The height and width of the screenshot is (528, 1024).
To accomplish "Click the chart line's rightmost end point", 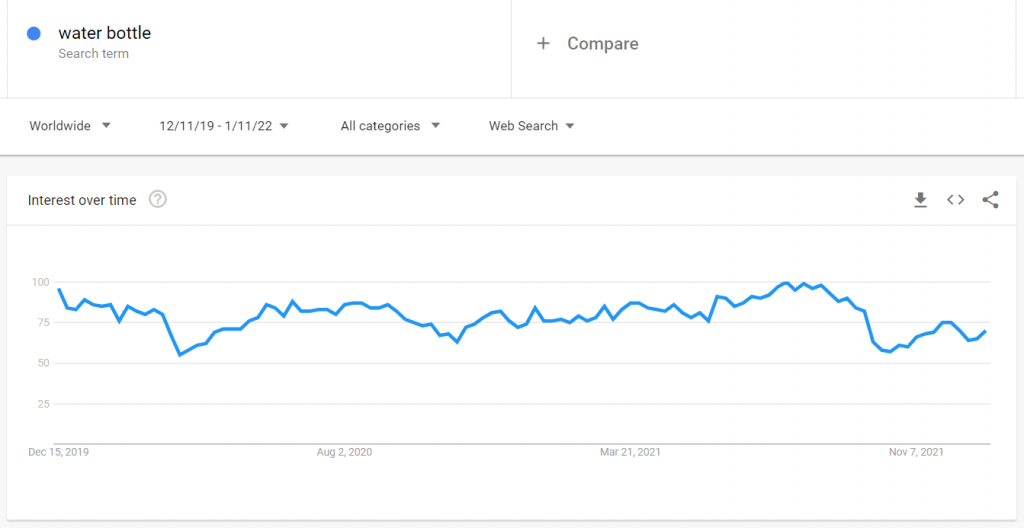I will coord(985,331).
